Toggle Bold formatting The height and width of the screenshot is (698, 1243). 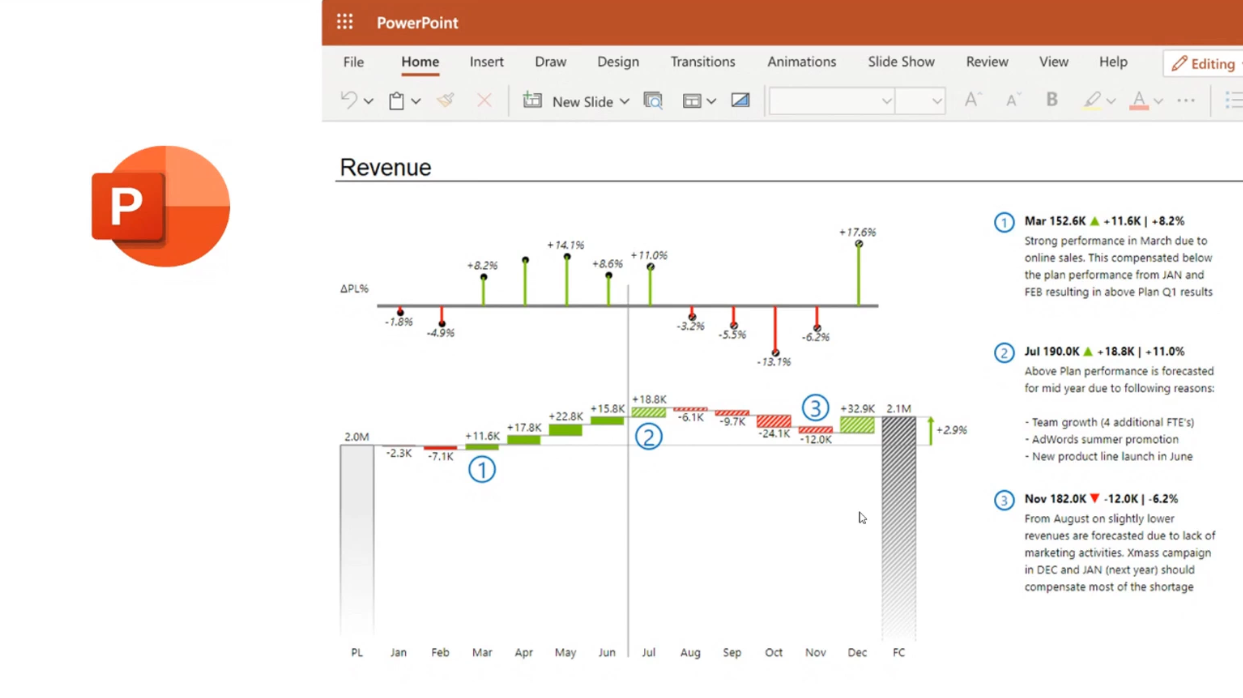[1050, 100]
